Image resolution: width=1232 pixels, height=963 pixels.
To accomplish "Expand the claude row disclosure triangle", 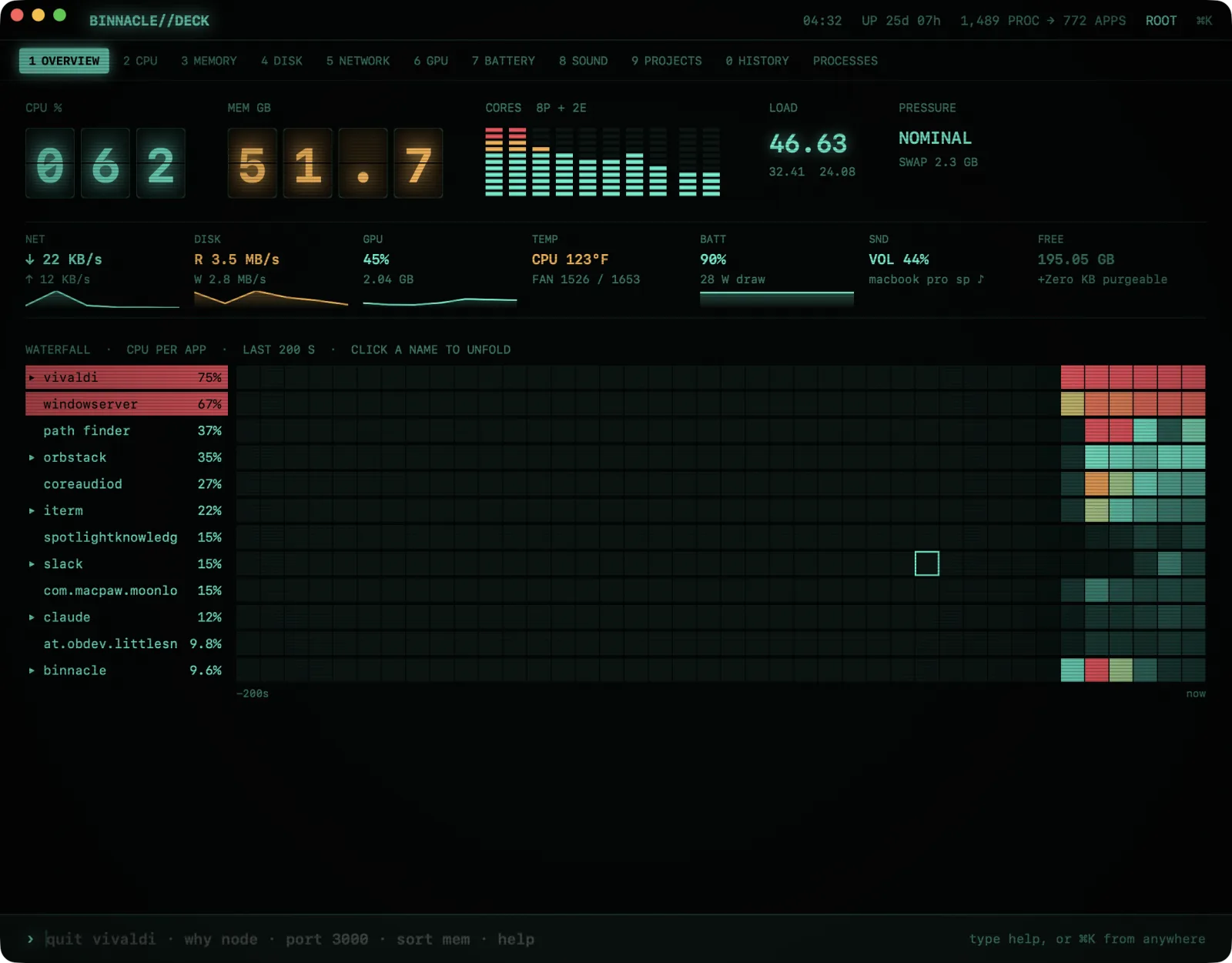I will click(x=32, y=617).
